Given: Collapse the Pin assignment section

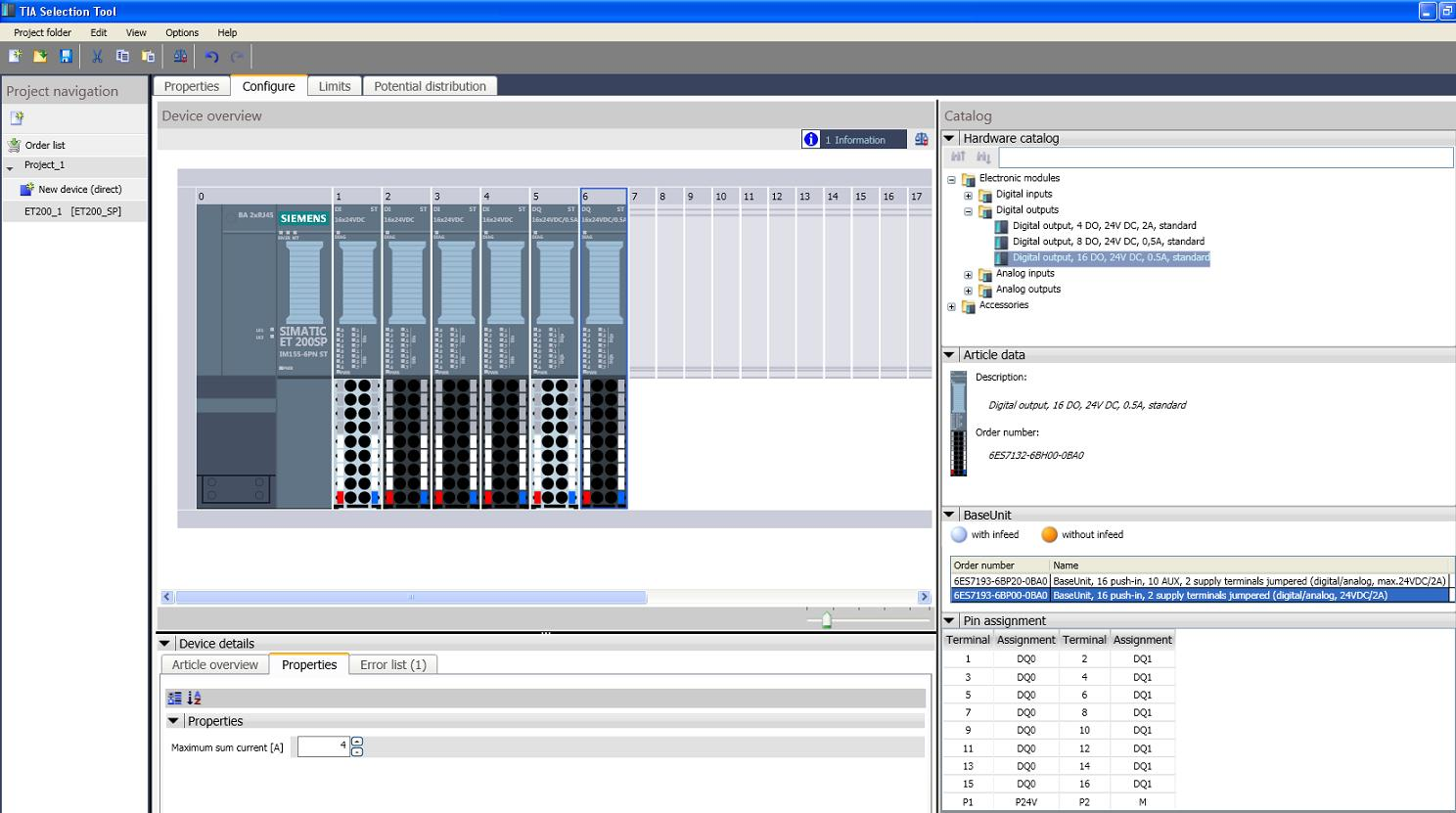Looking at the screenshot, I should click(x=949, y=620).
